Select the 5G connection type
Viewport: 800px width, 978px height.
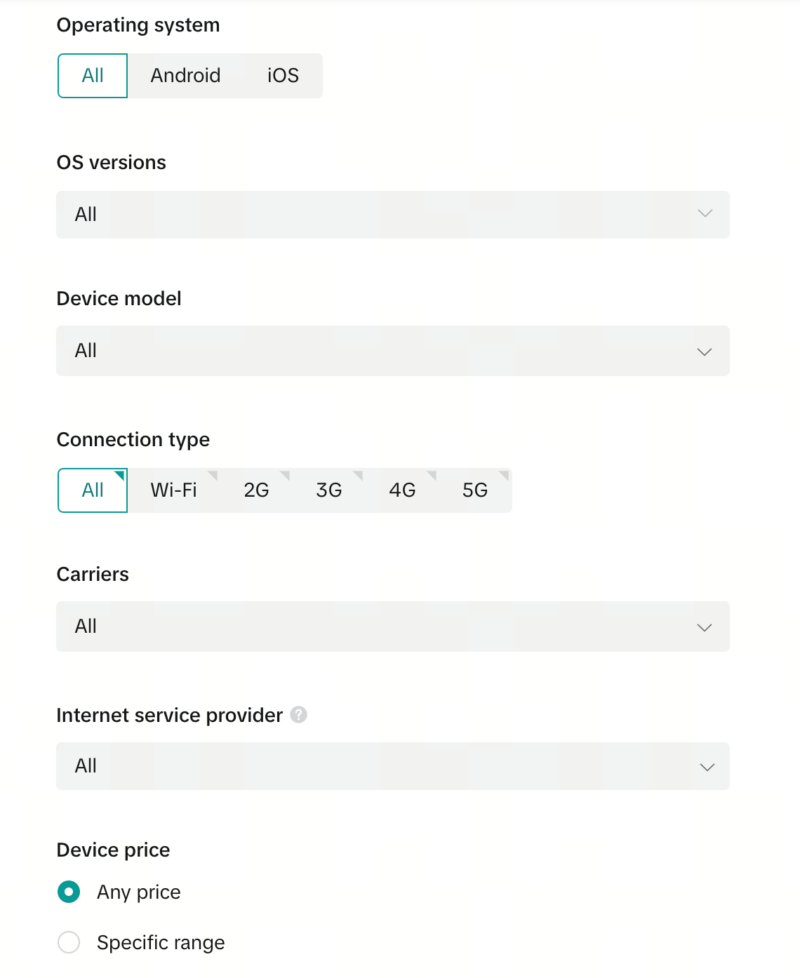[475, 490]
